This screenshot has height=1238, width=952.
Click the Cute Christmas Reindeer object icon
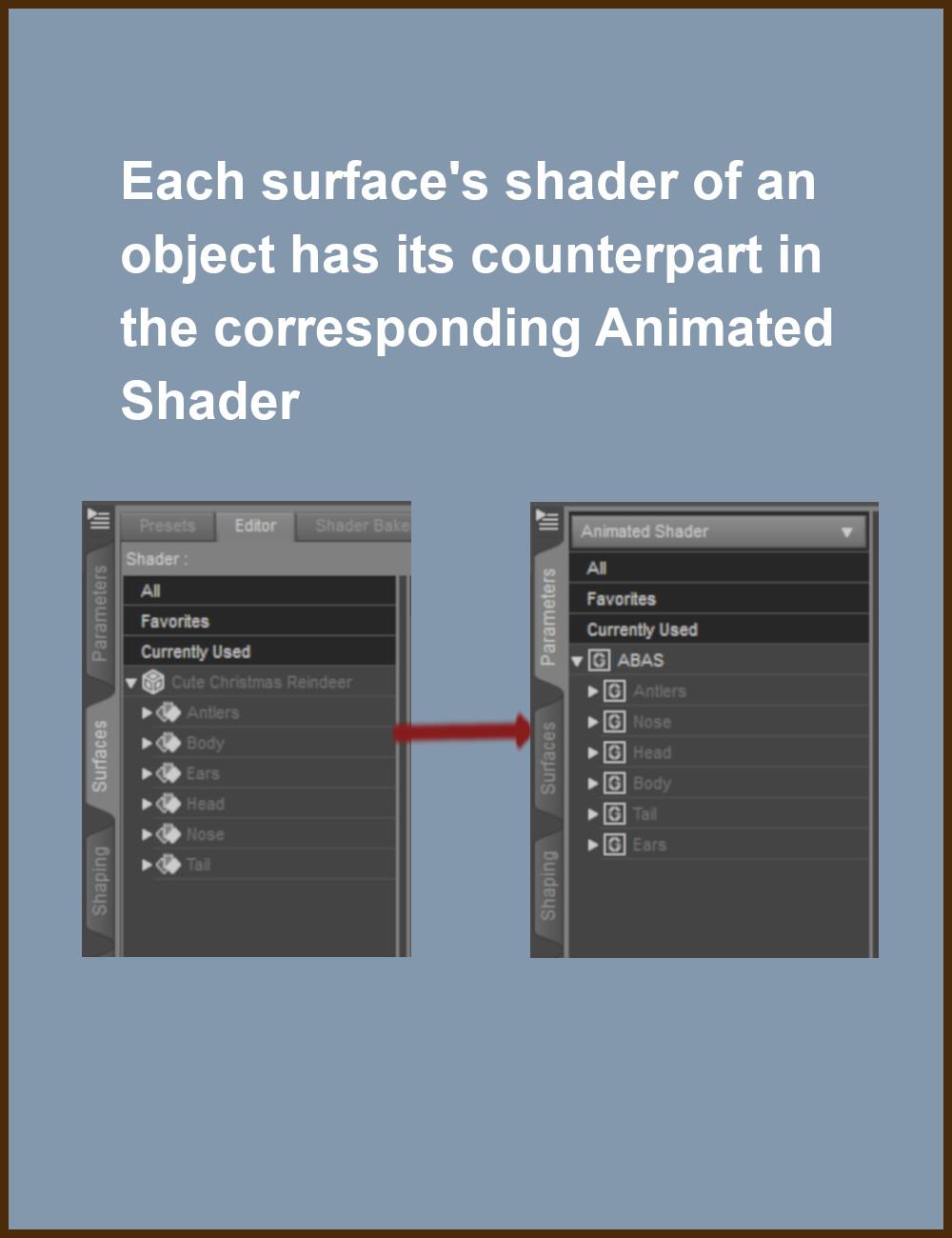tap(152, 682)
